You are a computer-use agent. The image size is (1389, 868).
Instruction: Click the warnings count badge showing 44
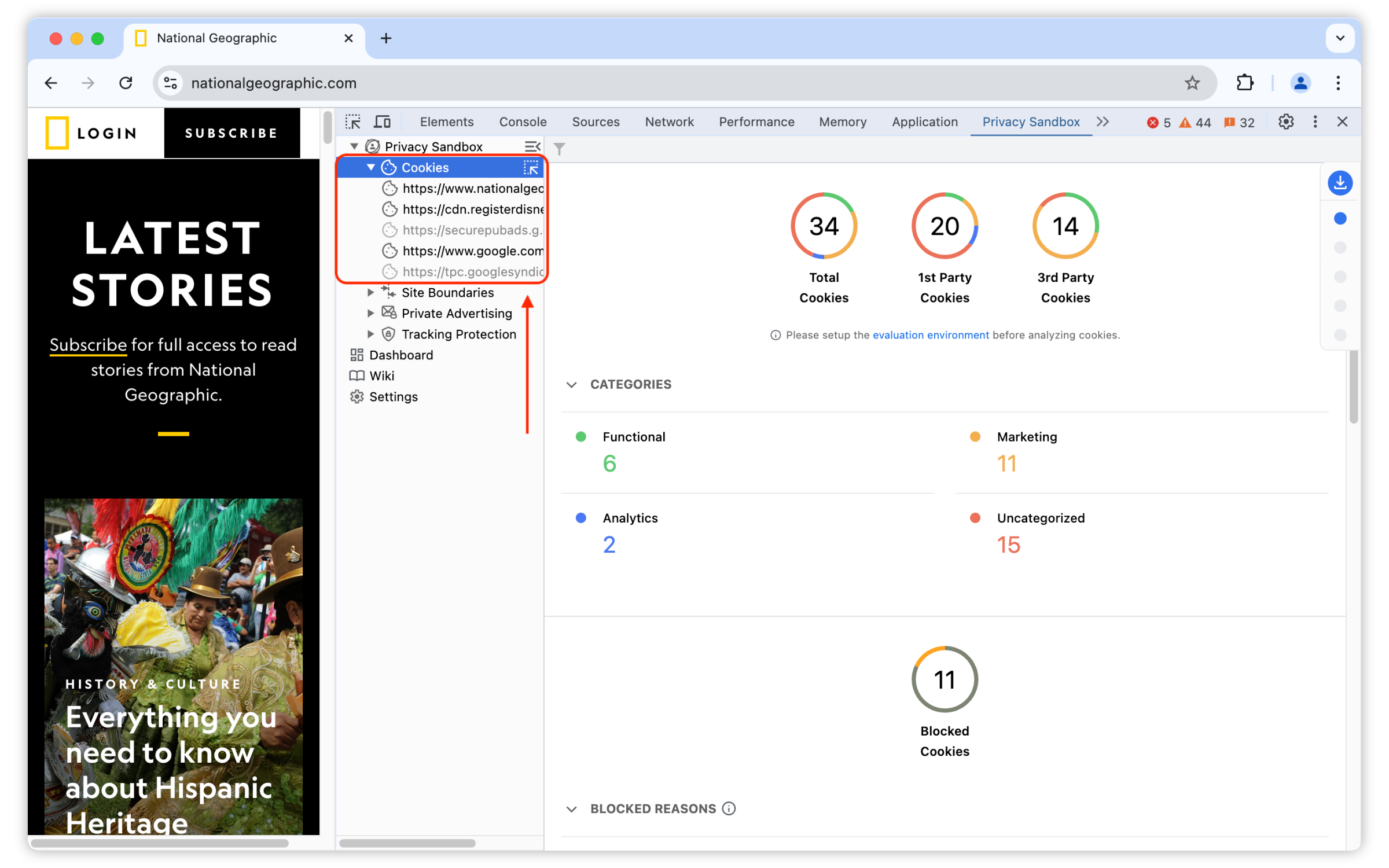[x=1195, y=123]
